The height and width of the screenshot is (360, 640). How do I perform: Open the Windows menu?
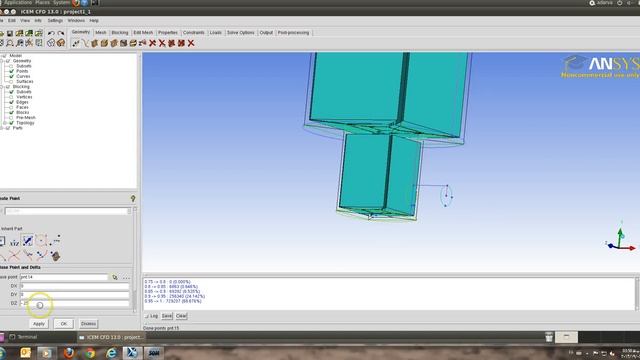(76, 20)
